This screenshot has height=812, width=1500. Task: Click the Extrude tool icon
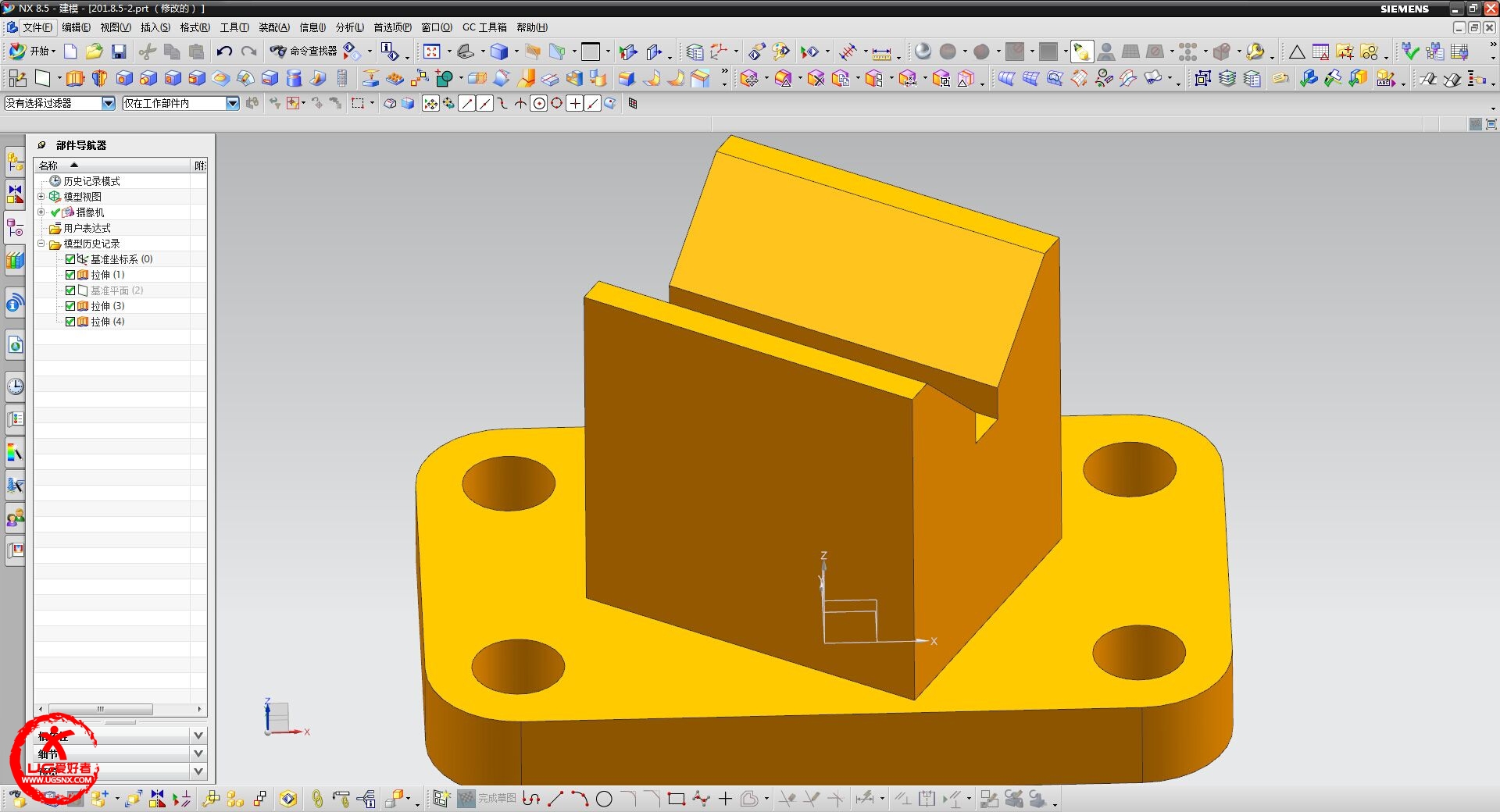pos(74,78)
